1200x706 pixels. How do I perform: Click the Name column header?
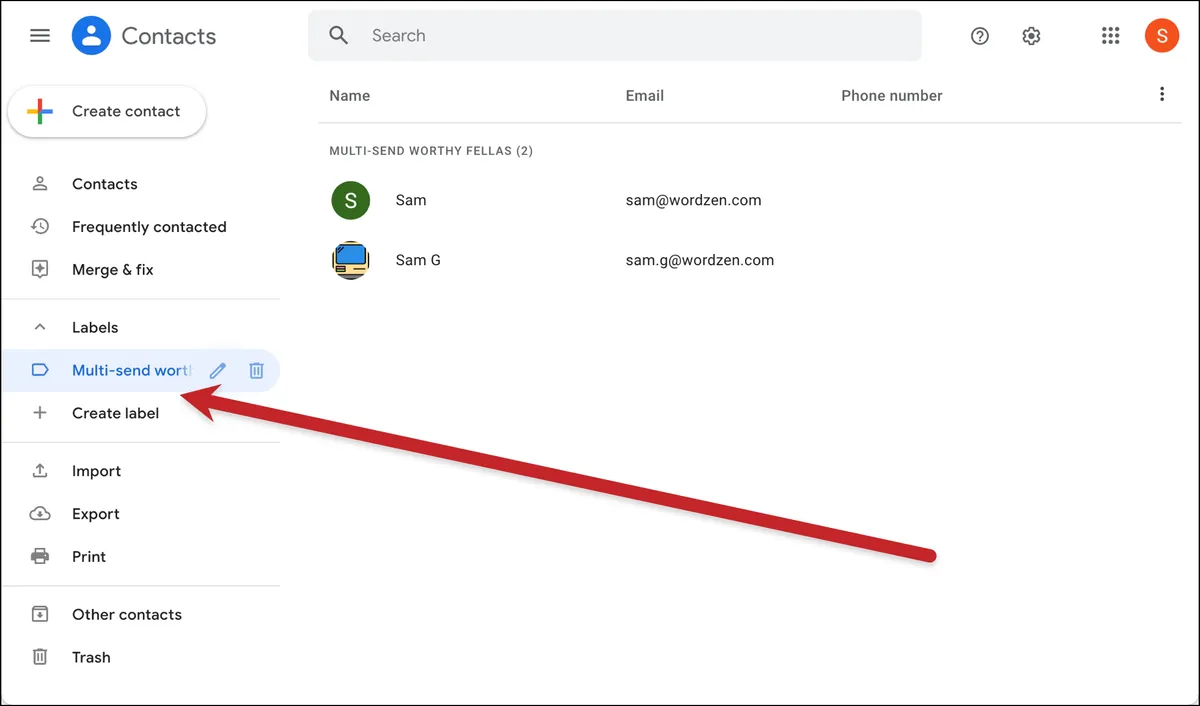[350, 96]
